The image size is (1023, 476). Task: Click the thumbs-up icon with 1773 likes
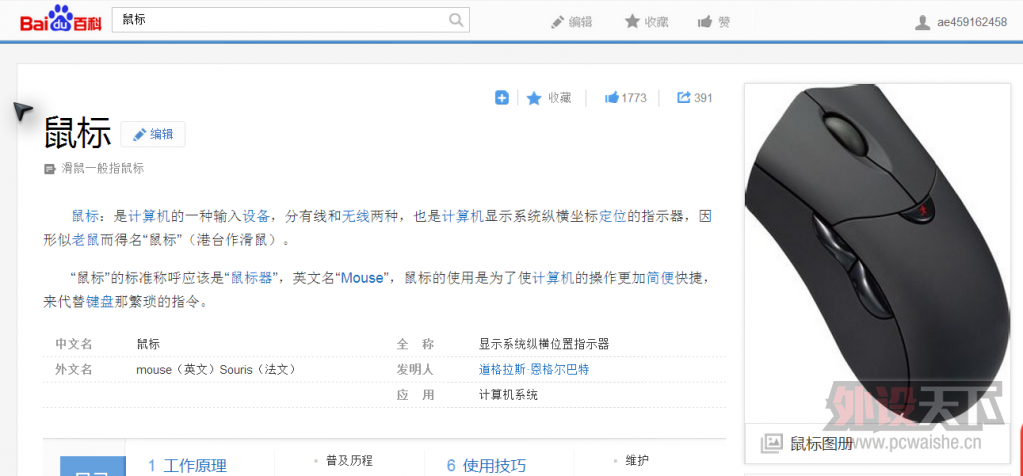point(611,98)
